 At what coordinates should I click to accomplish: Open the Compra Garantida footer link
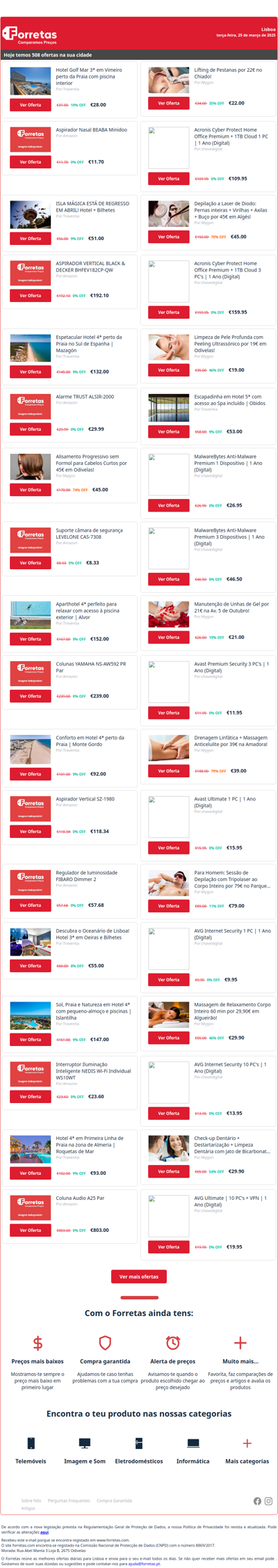[x=114, y=1500]
